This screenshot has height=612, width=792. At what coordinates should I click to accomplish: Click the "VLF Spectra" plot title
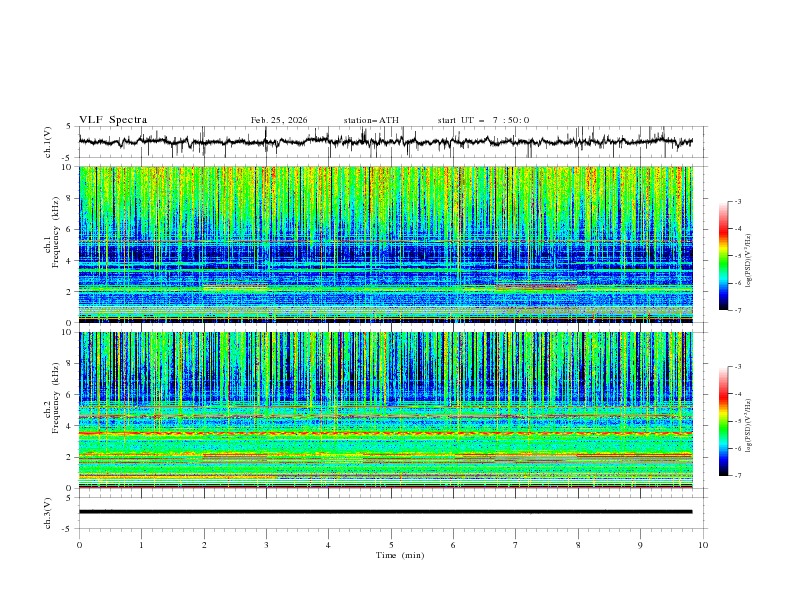pyautogui.click(x=113, y=120)
